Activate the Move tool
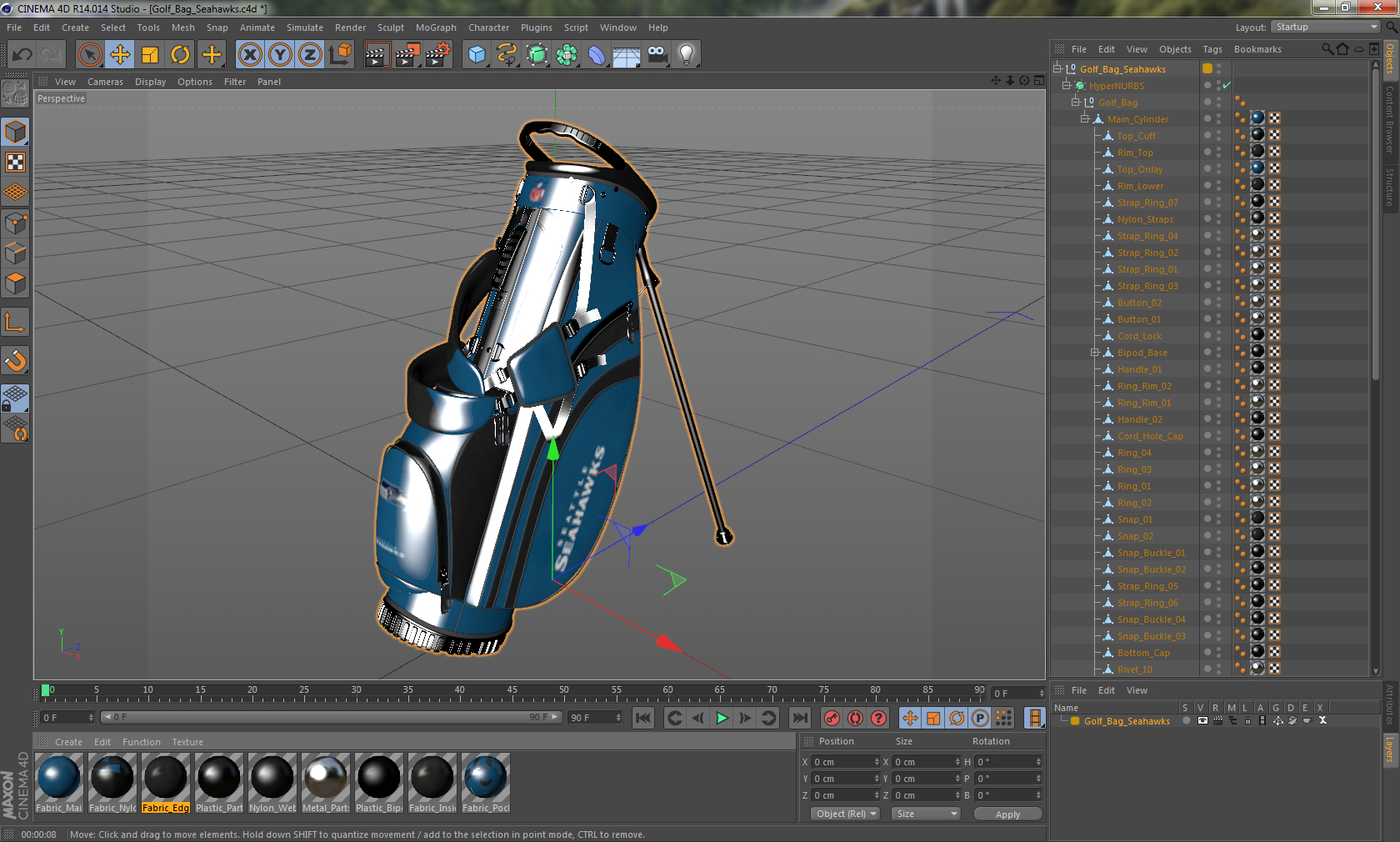The height and width of the screenshot is (842, 1400). click(x=120, y=55)
